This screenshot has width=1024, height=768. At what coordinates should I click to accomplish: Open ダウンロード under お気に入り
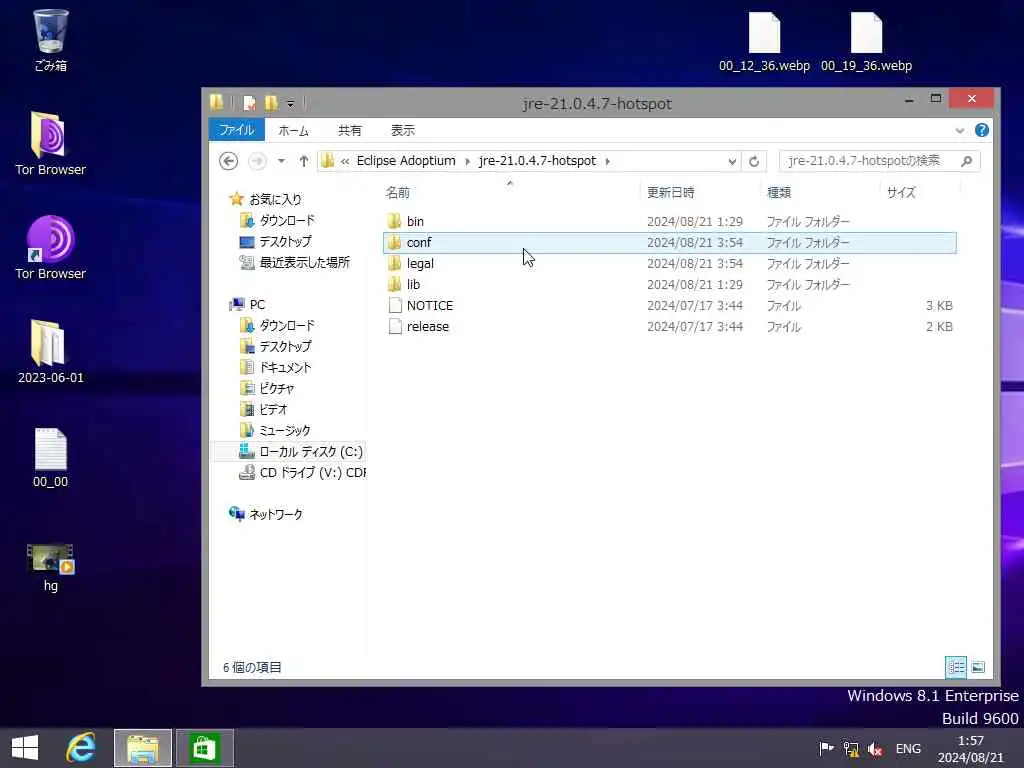277,220
